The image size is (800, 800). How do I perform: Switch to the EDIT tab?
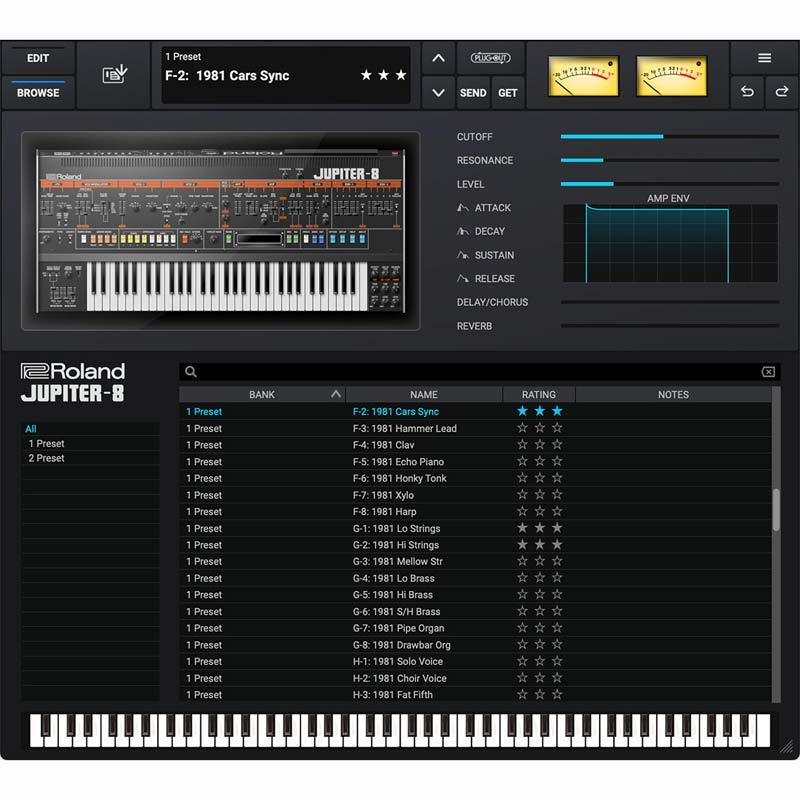(x=38, y=58)
